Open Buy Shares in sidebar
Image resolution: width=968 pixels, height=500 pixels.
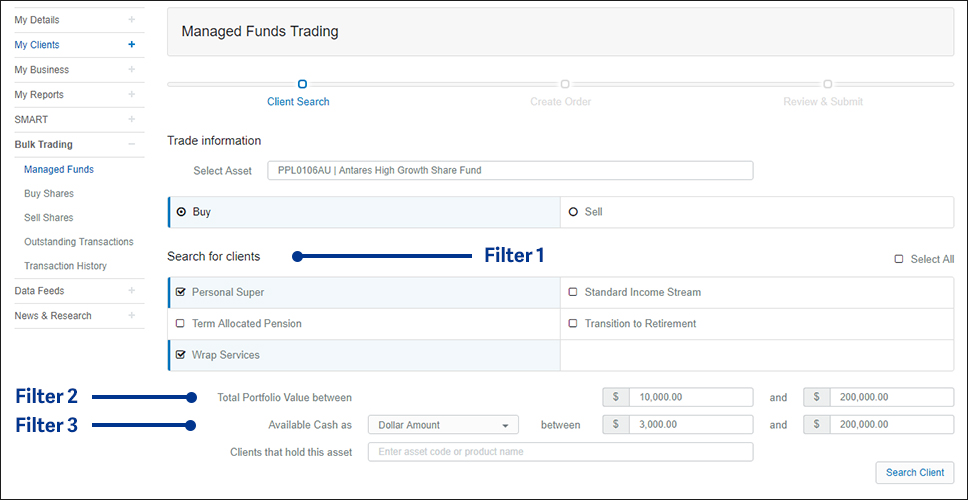[49, 194]
